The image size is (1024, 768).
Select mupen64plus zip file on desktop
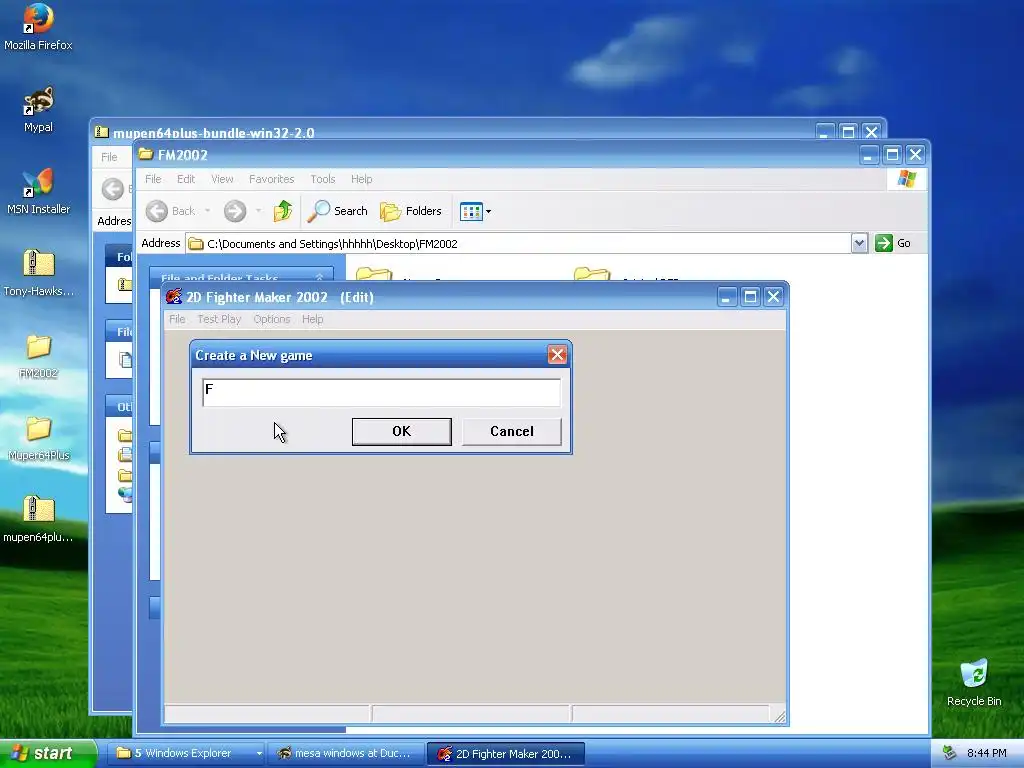coord(38,520)
